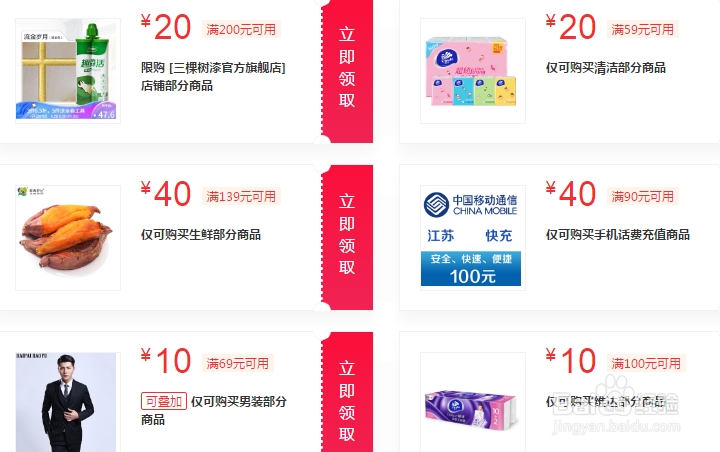Open 仅可购买生鲜部分商品 coupon description
The height and width of the screenshot is (452, 720).
coord(201,235)
